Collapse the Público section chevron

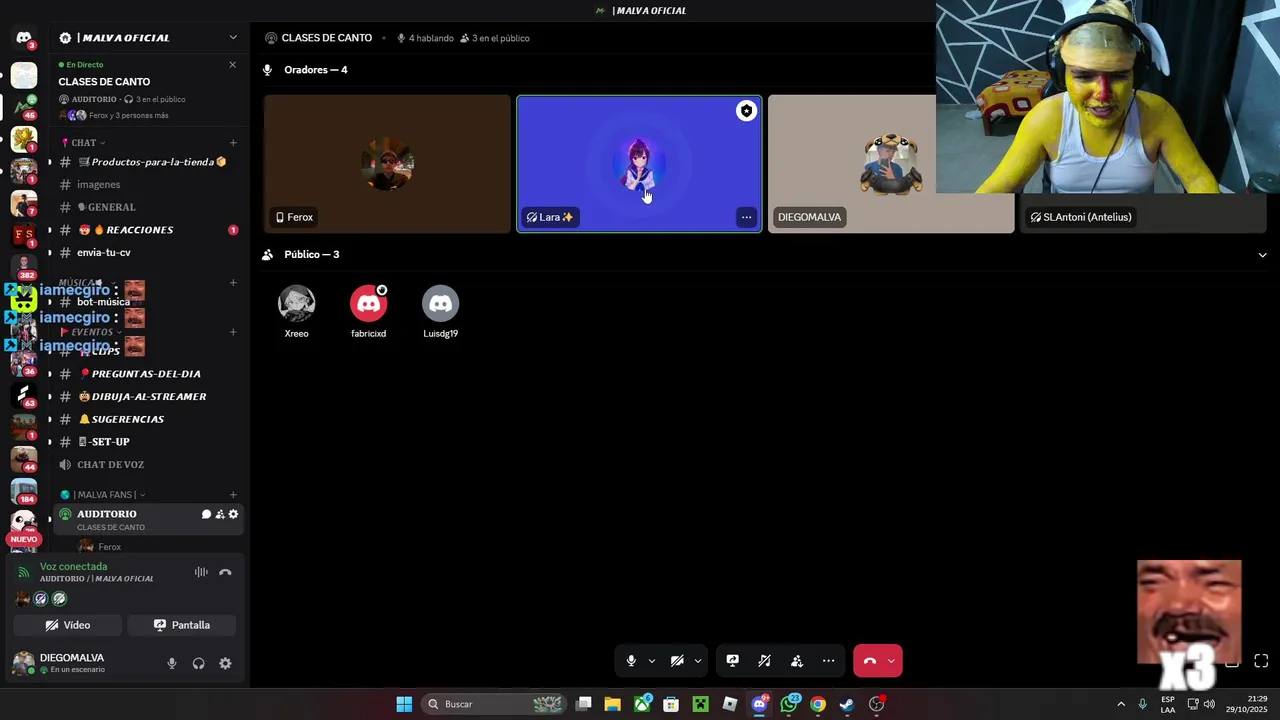coord(1262,255)
